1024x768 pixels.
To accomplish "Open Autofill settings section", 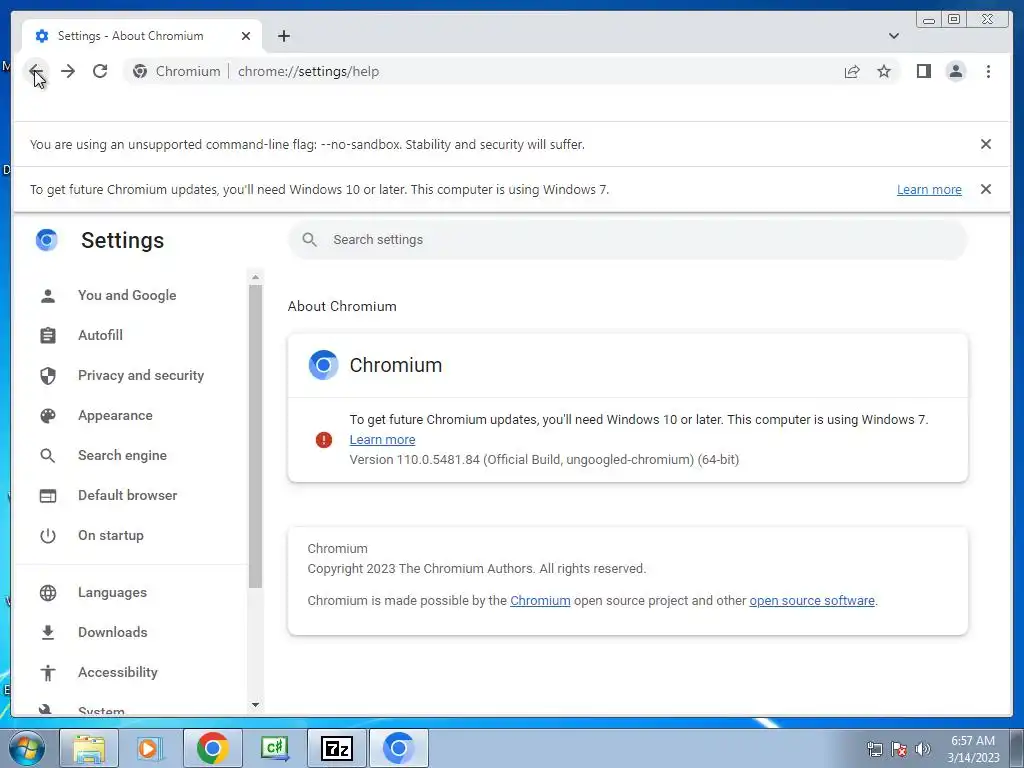I will tap(101, 335).
